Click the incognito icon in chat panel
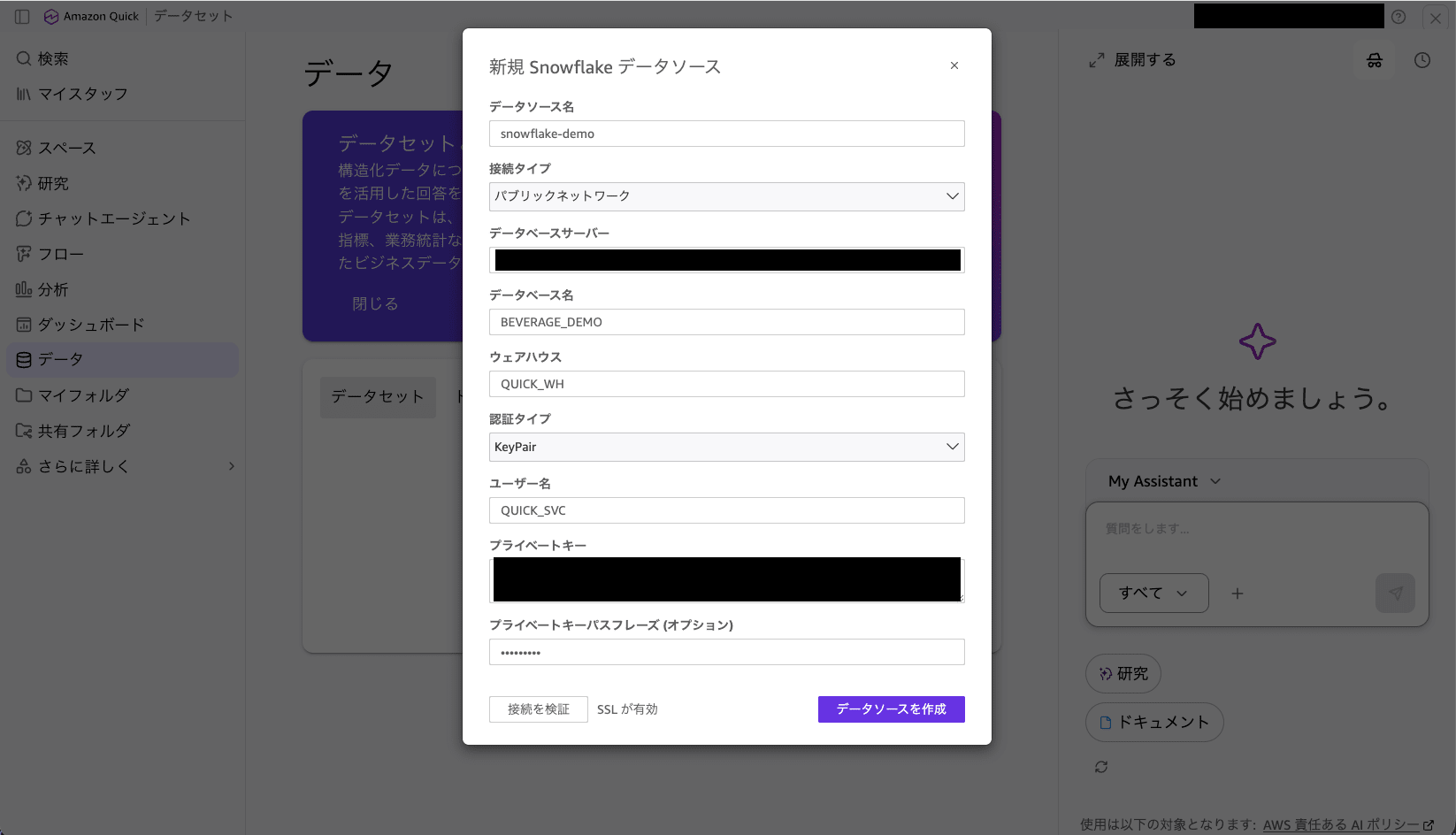Screen dimensions: 1456x835 (1375, 60)
